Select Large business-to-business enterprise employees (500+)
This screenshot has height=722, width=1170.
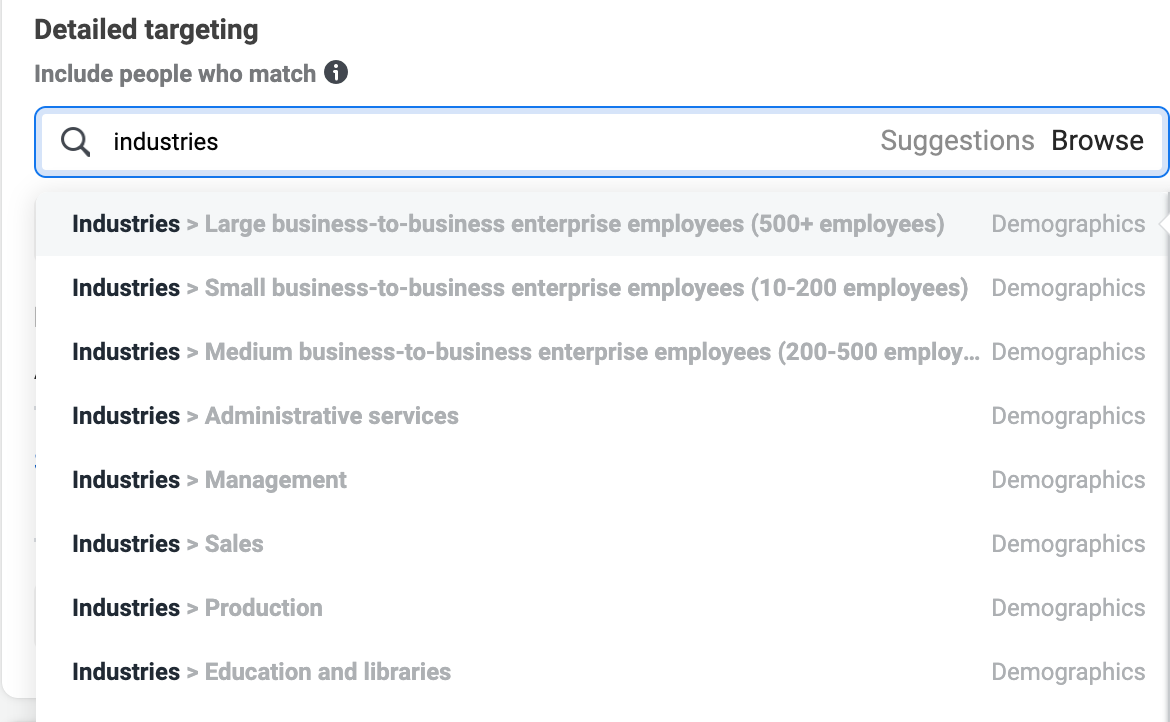coord(601,224)
